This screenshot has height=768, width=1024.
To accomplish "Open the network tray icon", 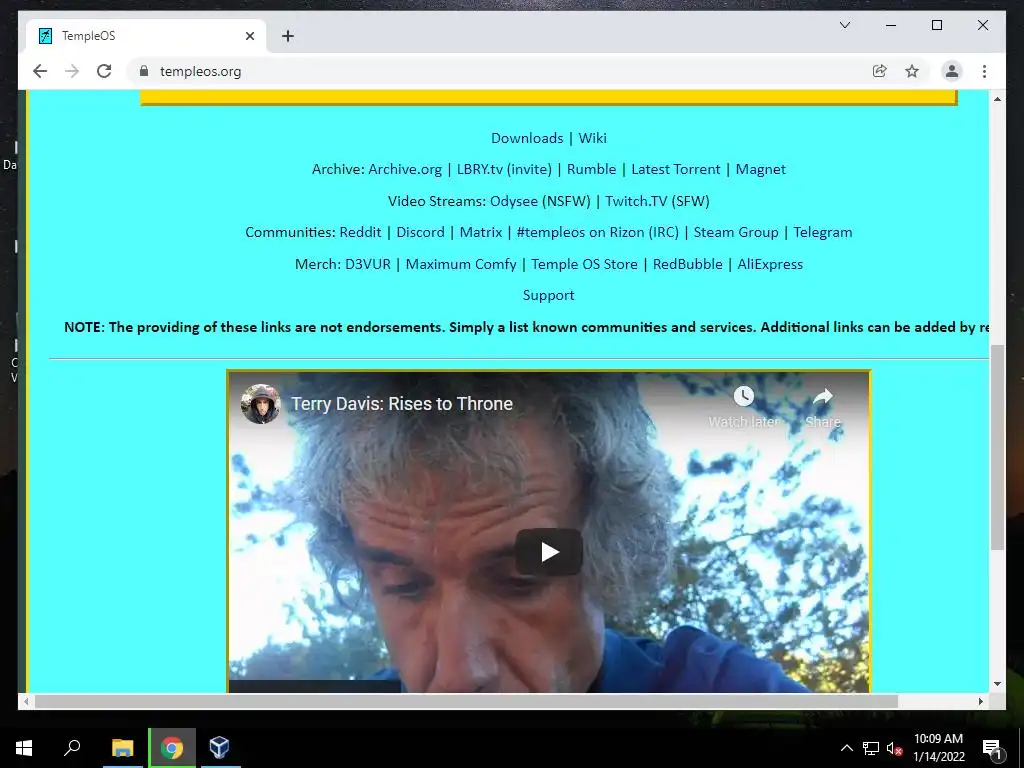I will [x=871, y=748].
